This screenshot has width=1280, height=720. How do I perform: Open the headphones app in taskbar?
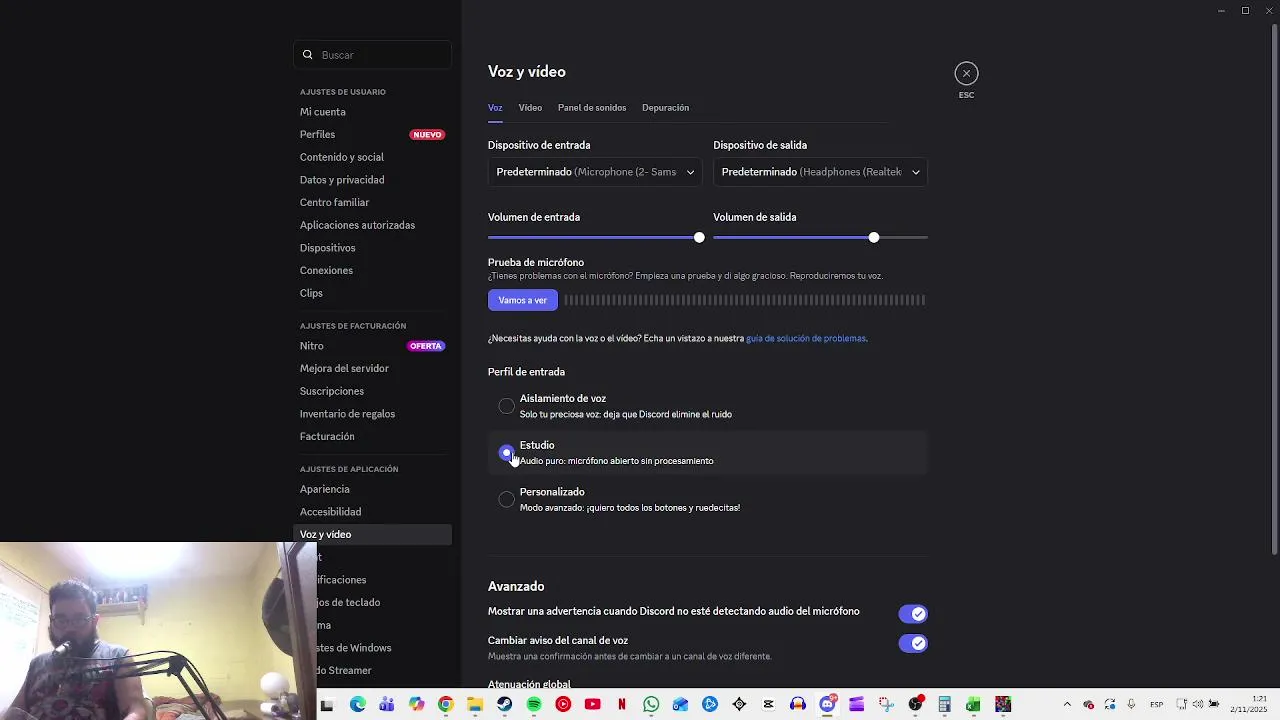point(798,705)
